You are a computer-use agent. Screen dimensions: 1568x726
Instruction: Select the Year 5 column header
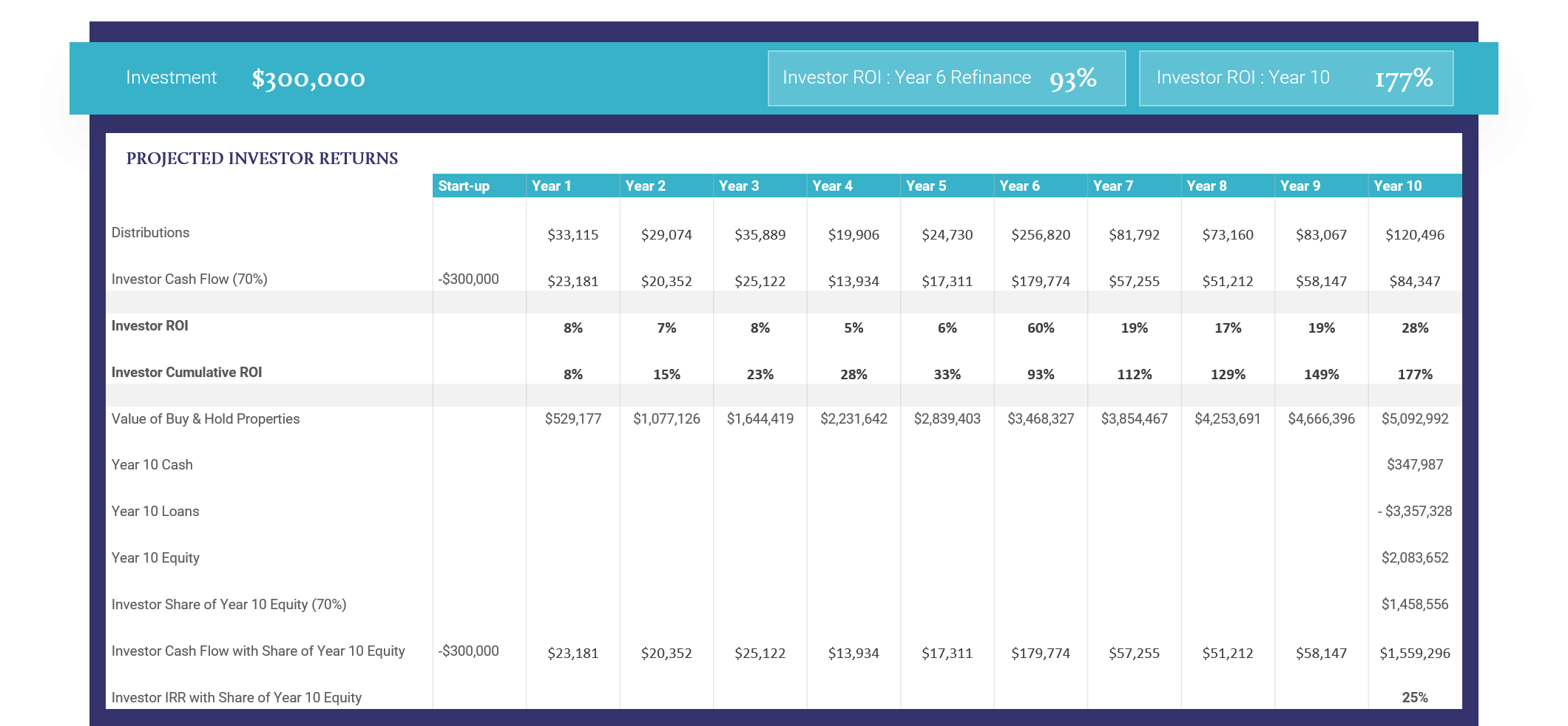(x=947, y=186)
